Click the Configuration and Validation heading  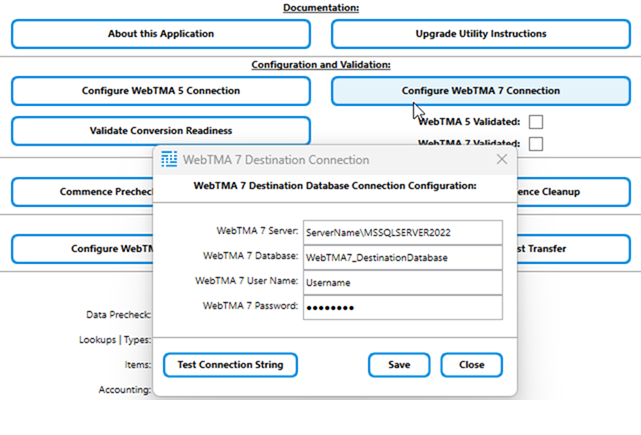321,65
